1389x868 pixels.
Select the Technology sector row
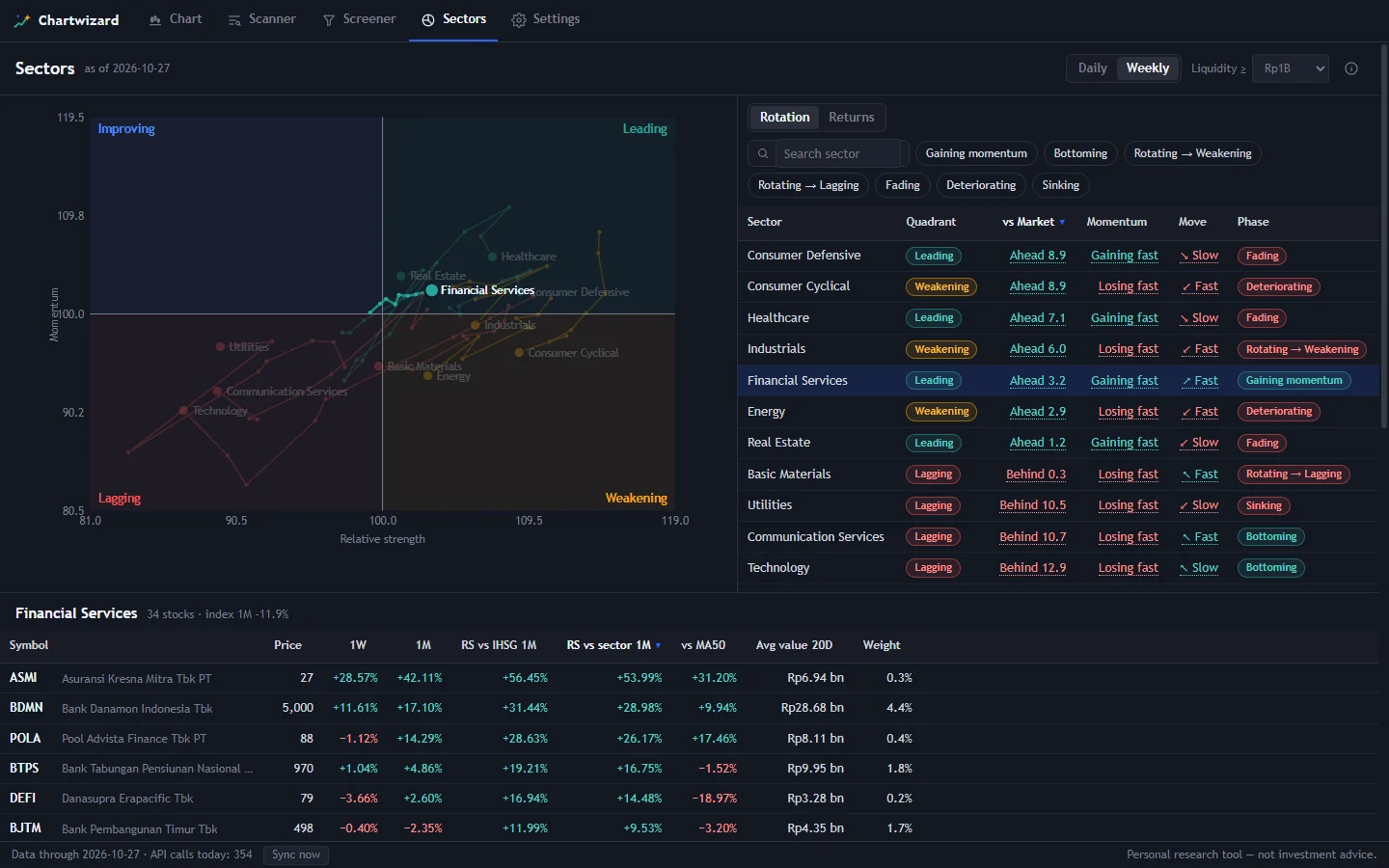point(1058,568)
